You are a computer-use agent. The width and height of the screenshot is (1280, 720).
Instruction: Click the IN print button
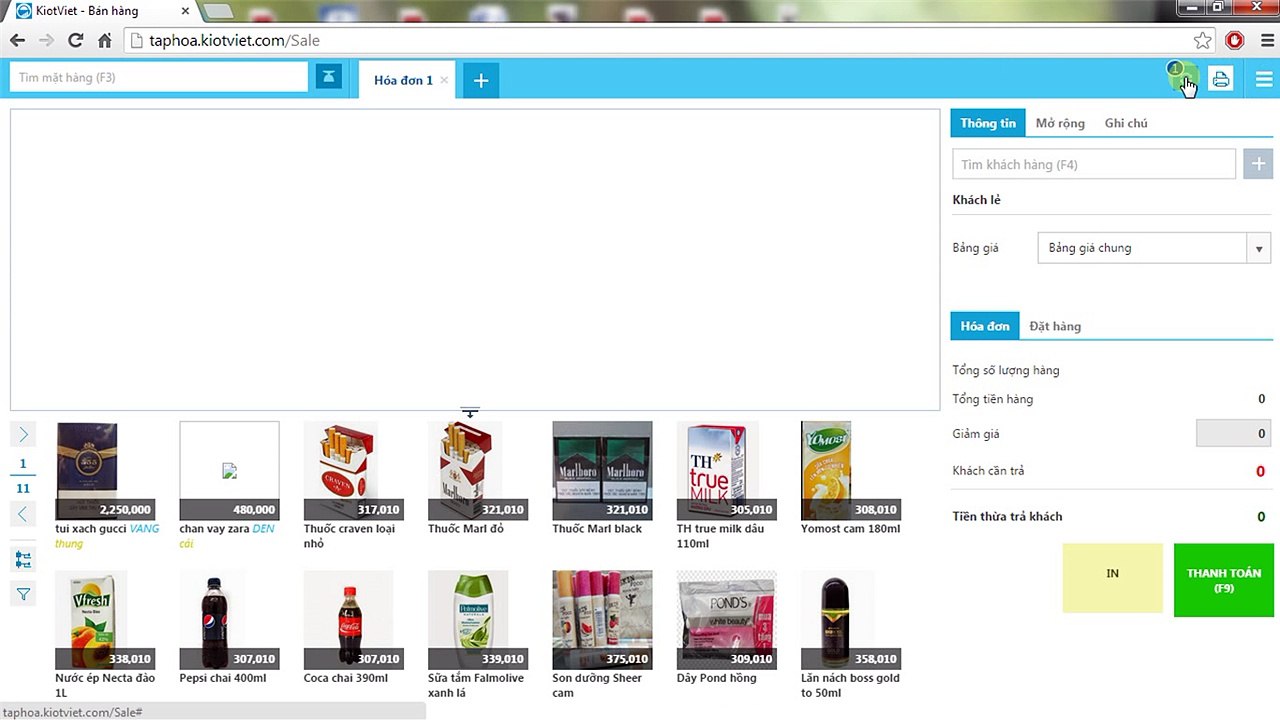(x=1113, y=578)
